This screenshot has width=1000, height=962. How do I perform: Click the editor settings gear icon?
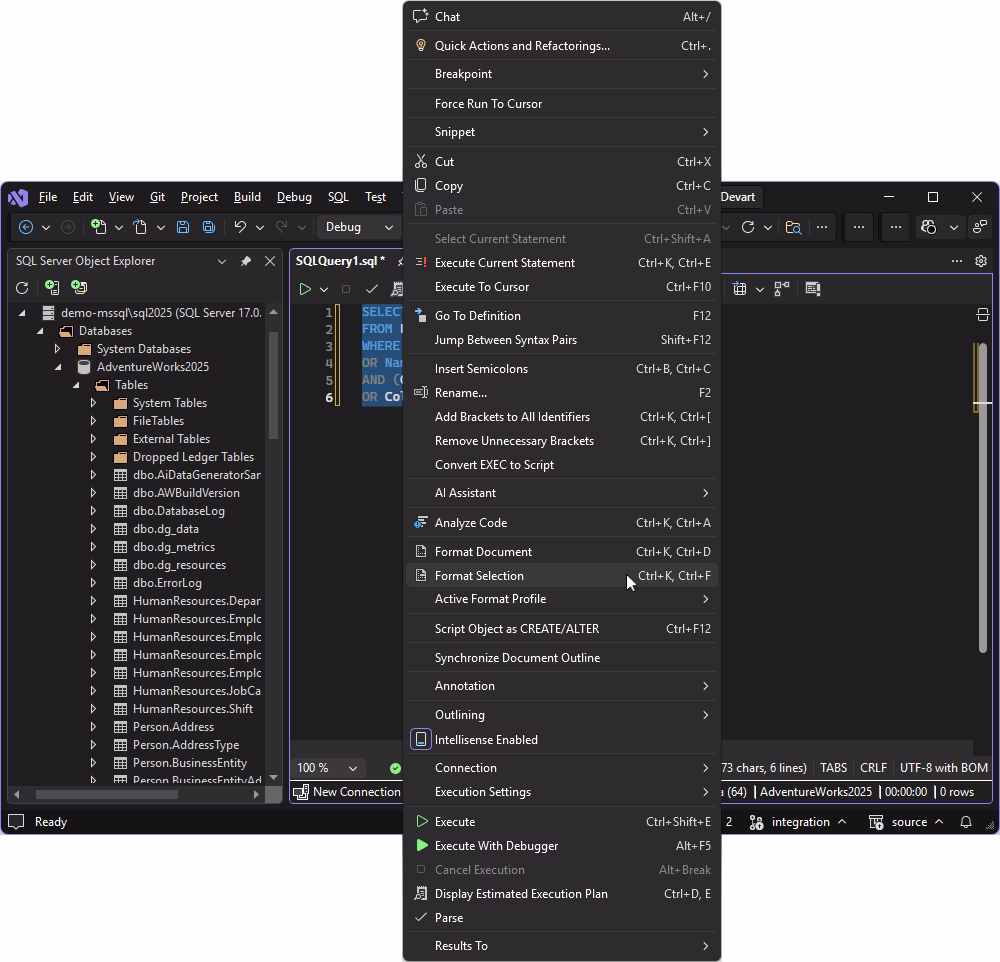point(981,261)
